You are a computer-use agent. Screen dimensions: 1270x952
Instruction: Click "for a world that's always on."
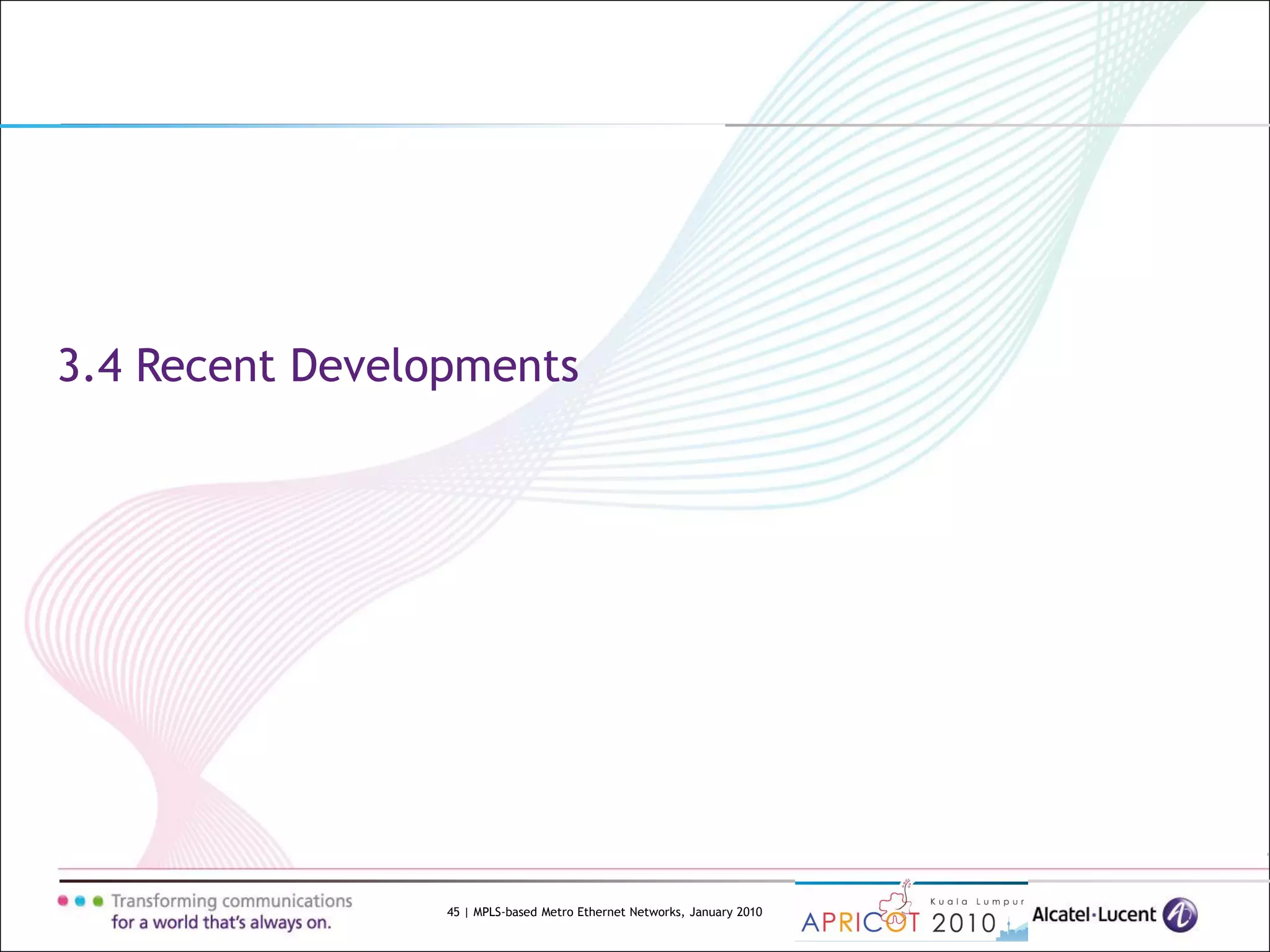(221, 922)
